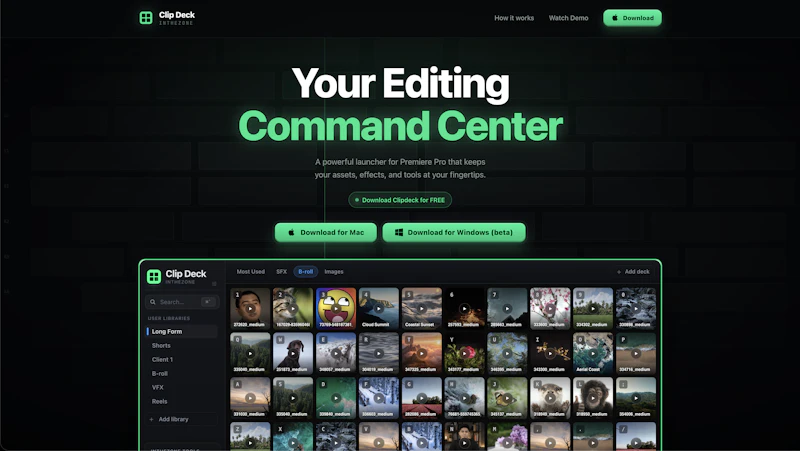Play the chimp thumbs-up clip on key L

tap(593, 398)
